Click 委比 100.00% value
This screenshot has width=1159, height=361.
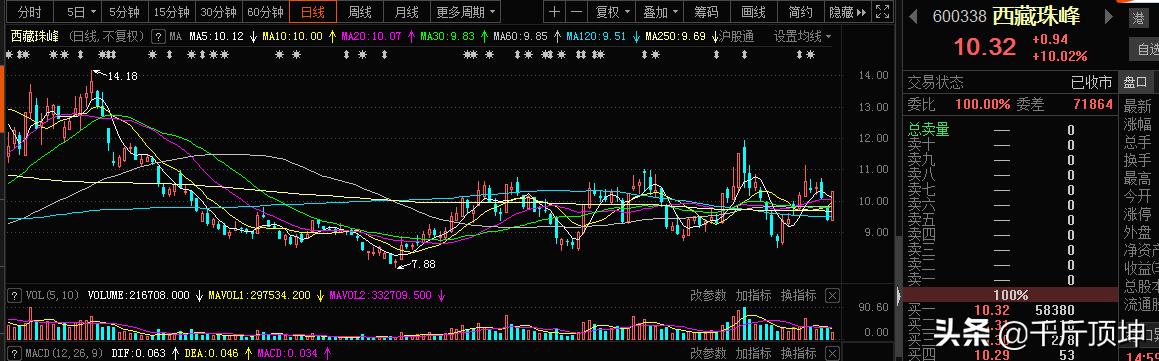click(982, 104)
